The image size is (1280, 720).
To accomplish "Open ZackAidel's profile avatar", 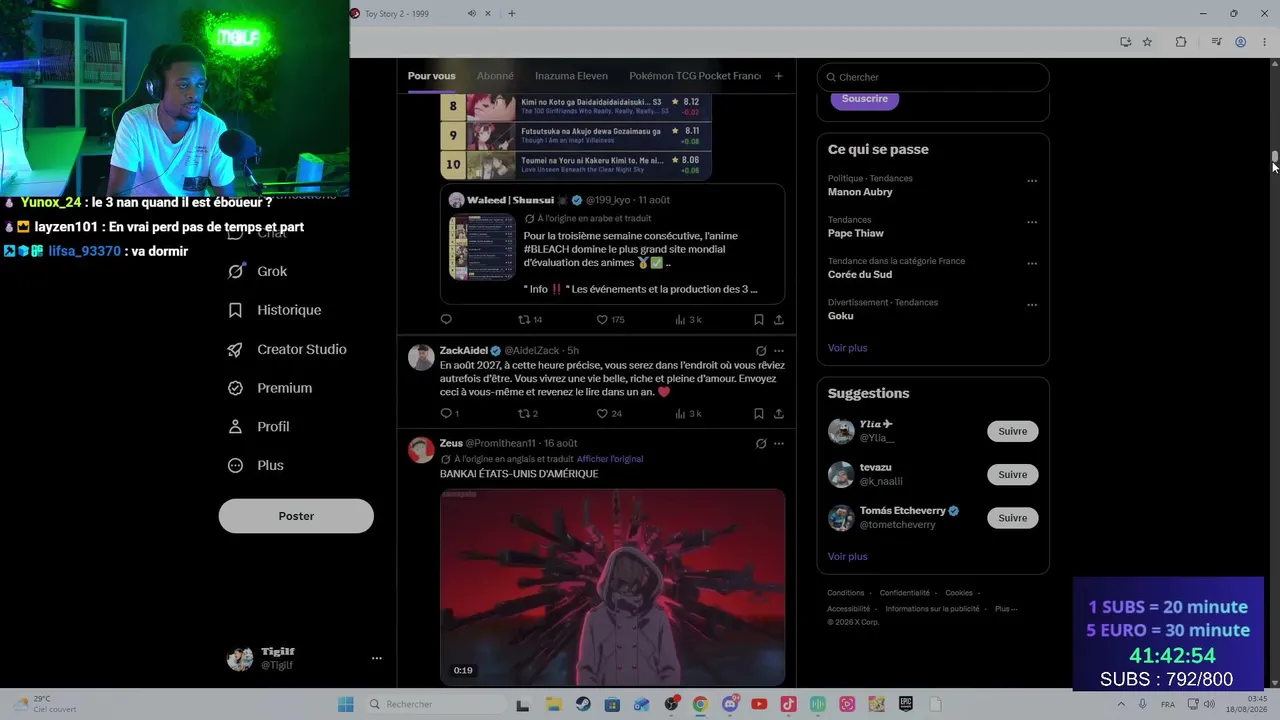I will click(421, 358).
